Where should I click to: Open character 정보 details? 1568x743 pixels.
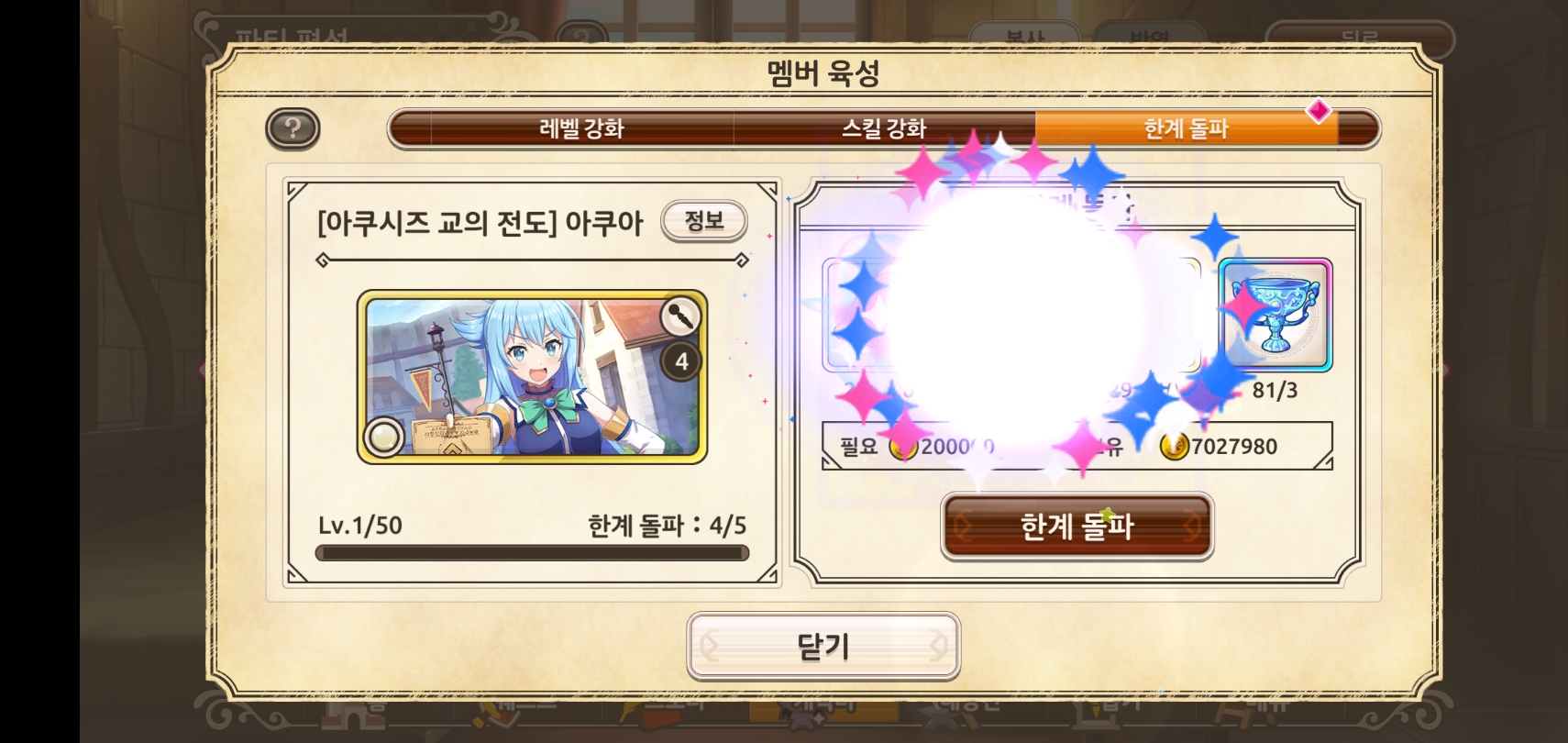704,221
